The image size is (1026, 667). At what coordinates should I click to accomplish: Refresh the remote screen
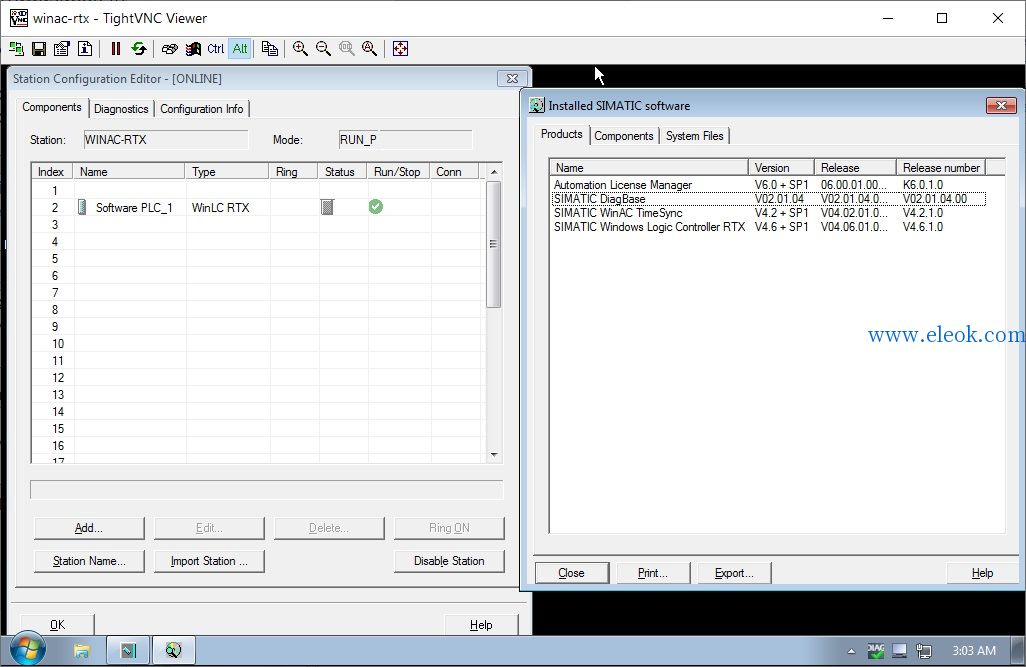[139, 48]
